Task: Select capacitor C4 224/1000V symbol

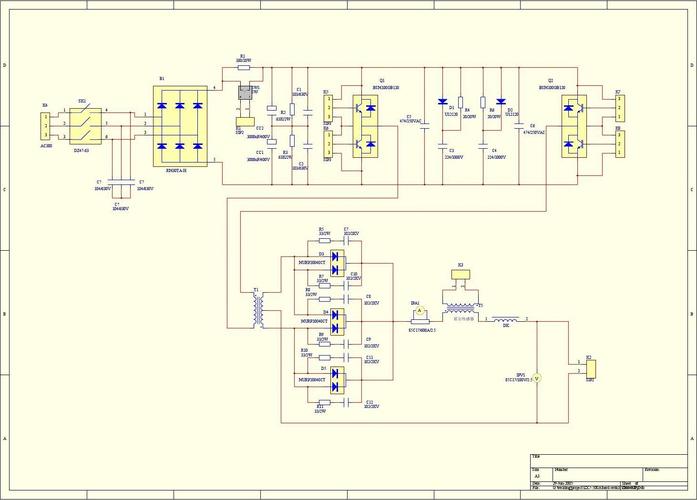Action: click(x=484, y=145)
